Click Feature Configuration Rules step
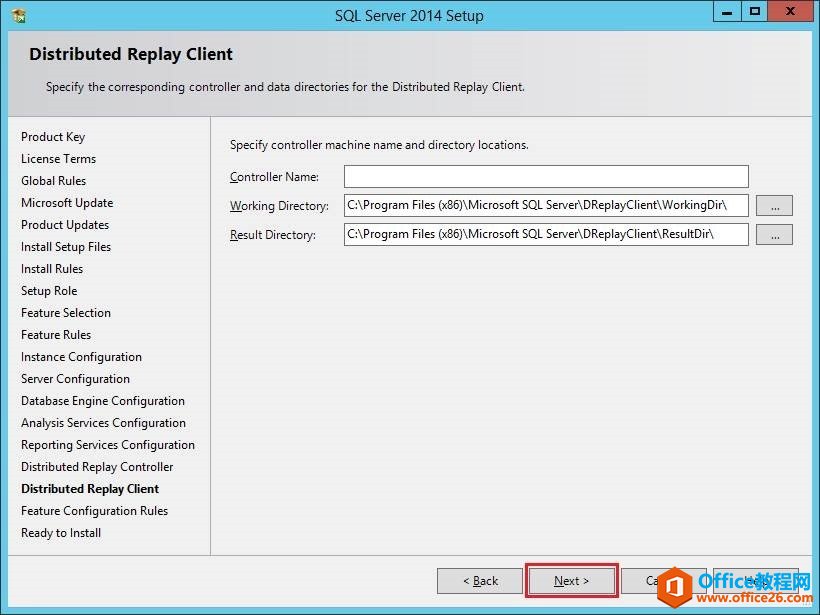Screen dimensions: 820x615 [95, 510]
